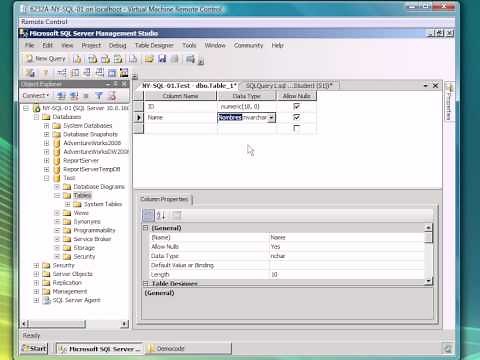Open the Connect dropdown in Object Explorer
This screenshot has width=480, height=360.
36,96
